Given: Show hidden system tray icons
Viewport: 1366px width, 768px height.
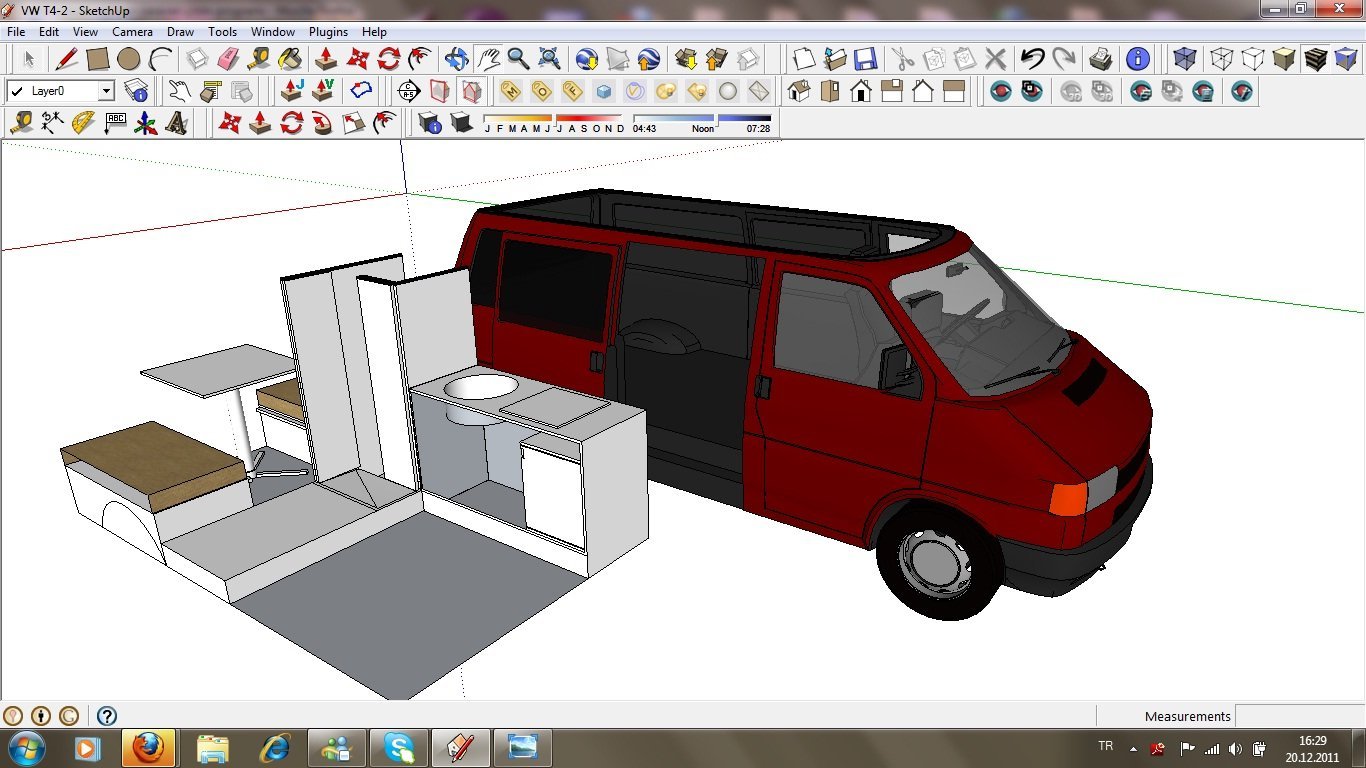Looking at the screenshot, I should pos(1133,748).
